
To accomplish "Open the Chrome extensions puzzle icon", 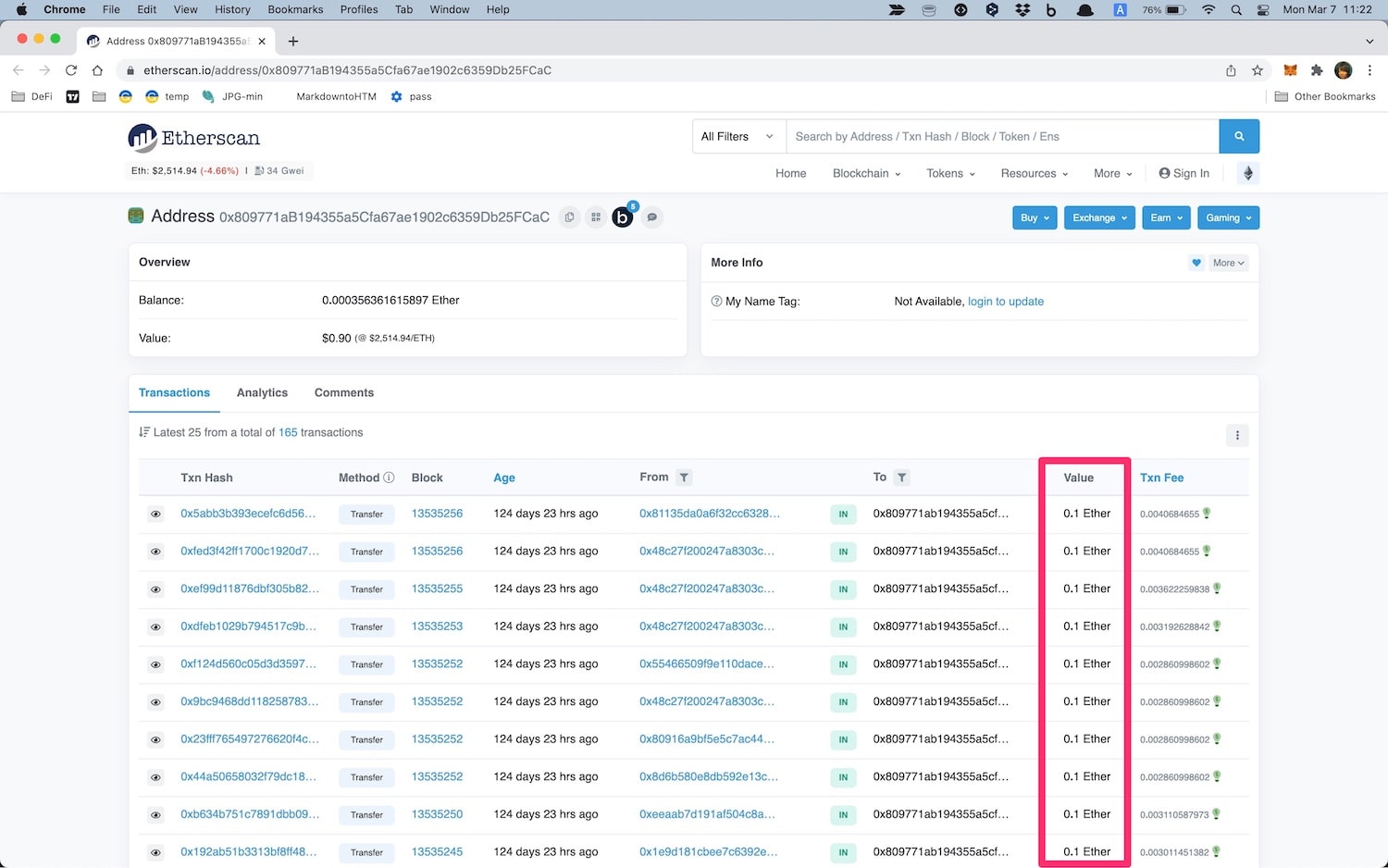I will [1317, 70].
